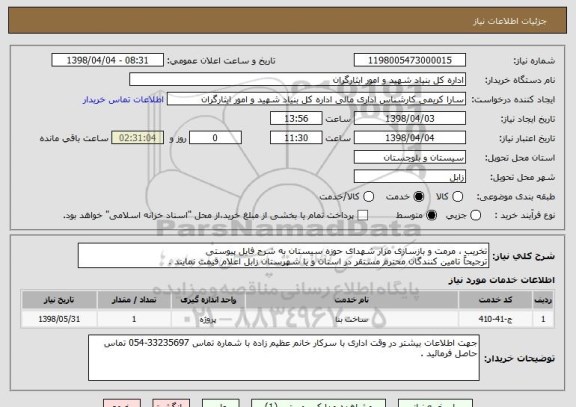Open the اطلاعات تماس خریدار link
576x407 pixels.
(x=123, y=100)
